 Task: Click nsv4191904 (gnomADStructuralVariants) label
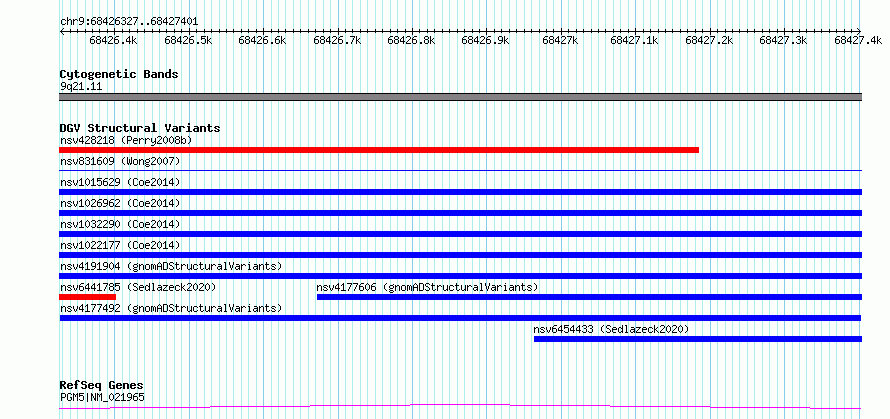(171, 266)
